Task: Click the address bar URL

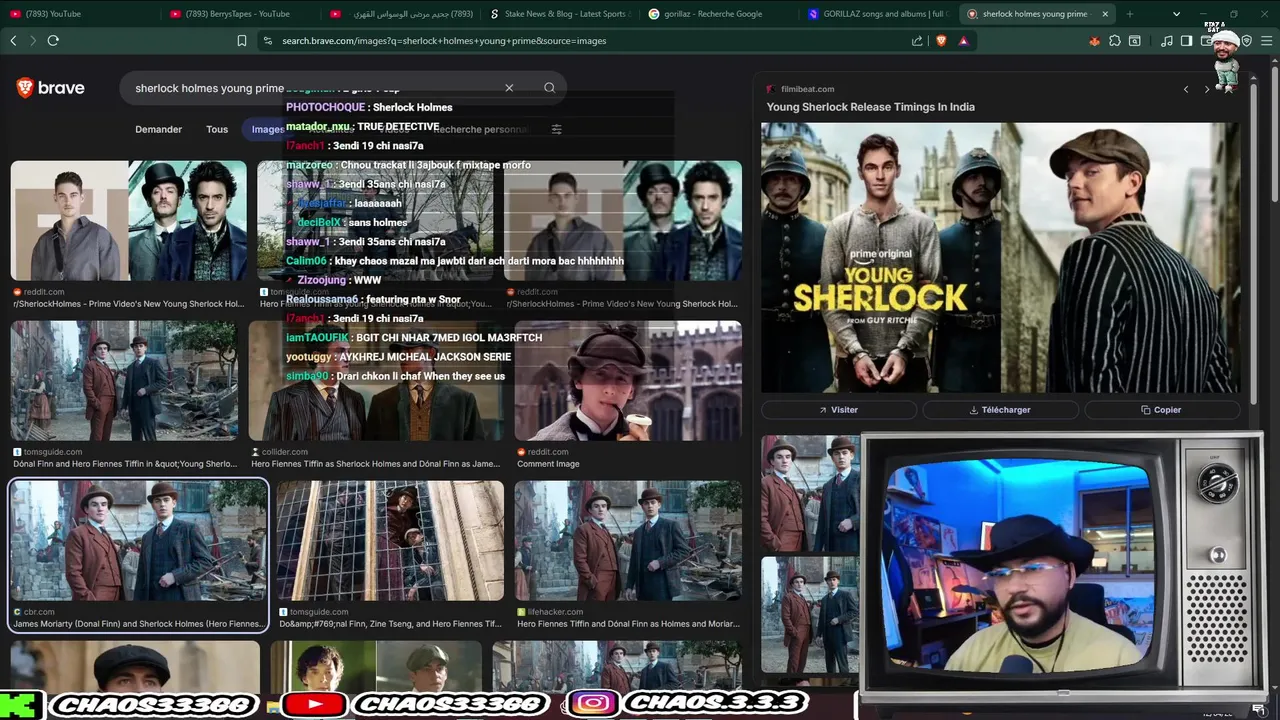Action: pyautogui.click(x=444, y=41)
